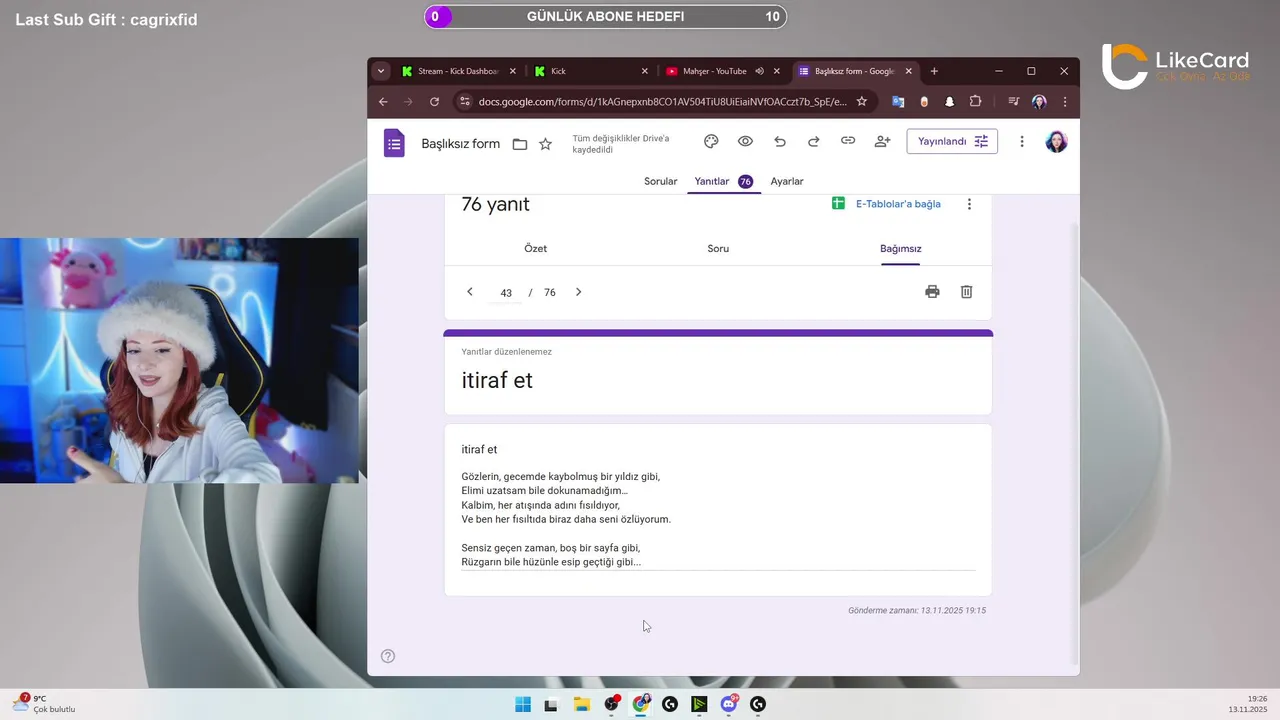Select the Bağımsız responses view
Screen dimensions: 1280x720
click(x=901, y=249)
